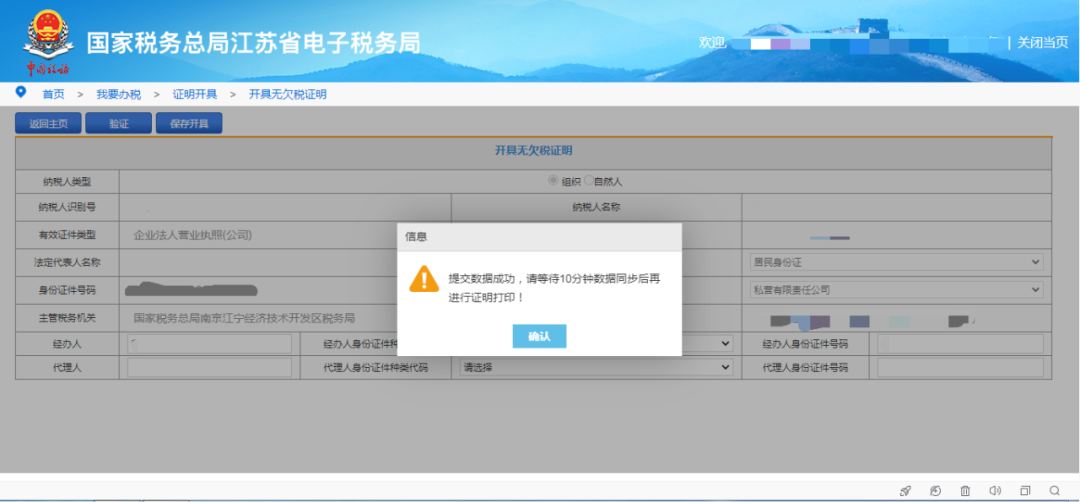Click the orange warning triangle icon
This screenshot has width=1080, height=502.
click(424, 279)
